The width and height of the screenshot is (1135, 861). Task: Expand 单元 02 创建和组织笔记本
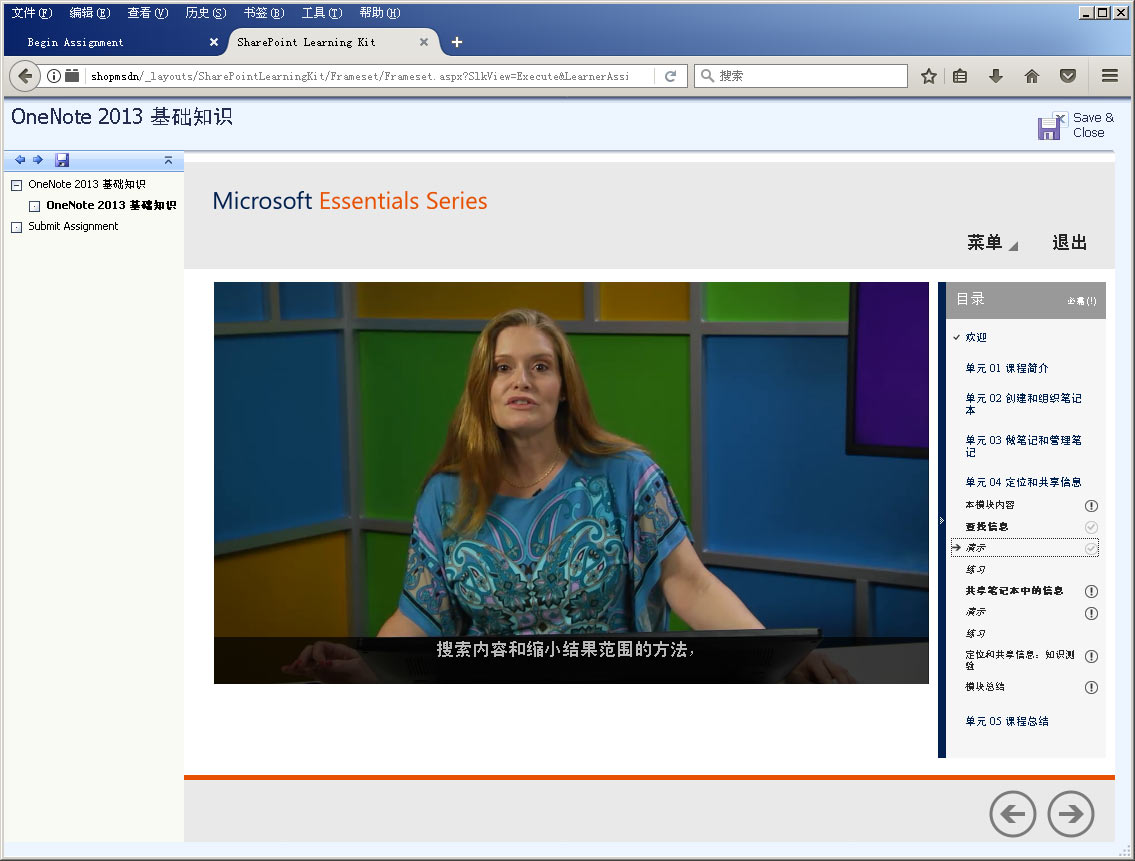[1024, 404]
